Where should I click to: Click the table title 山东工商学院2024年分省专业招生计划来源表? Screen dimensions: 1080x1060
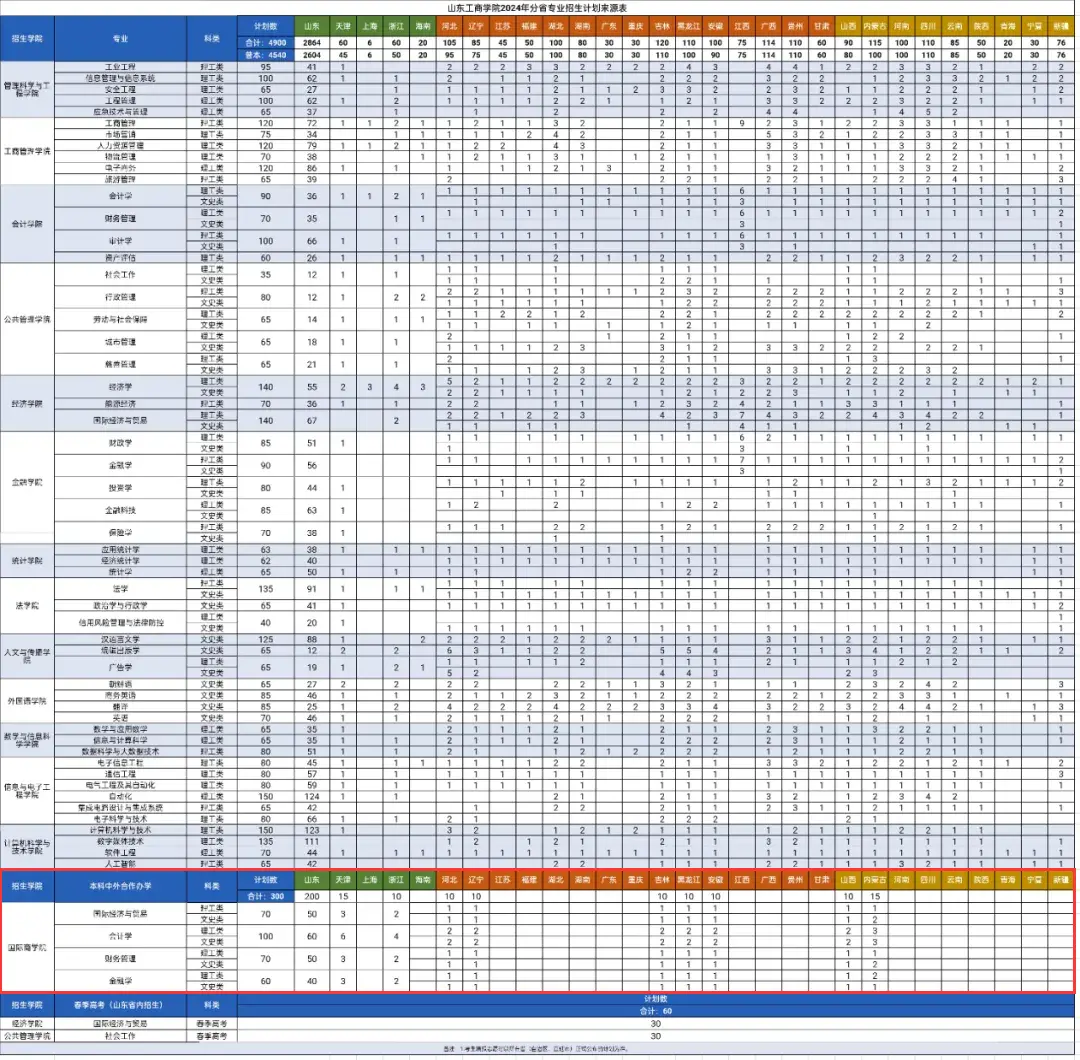pos(538,7)
